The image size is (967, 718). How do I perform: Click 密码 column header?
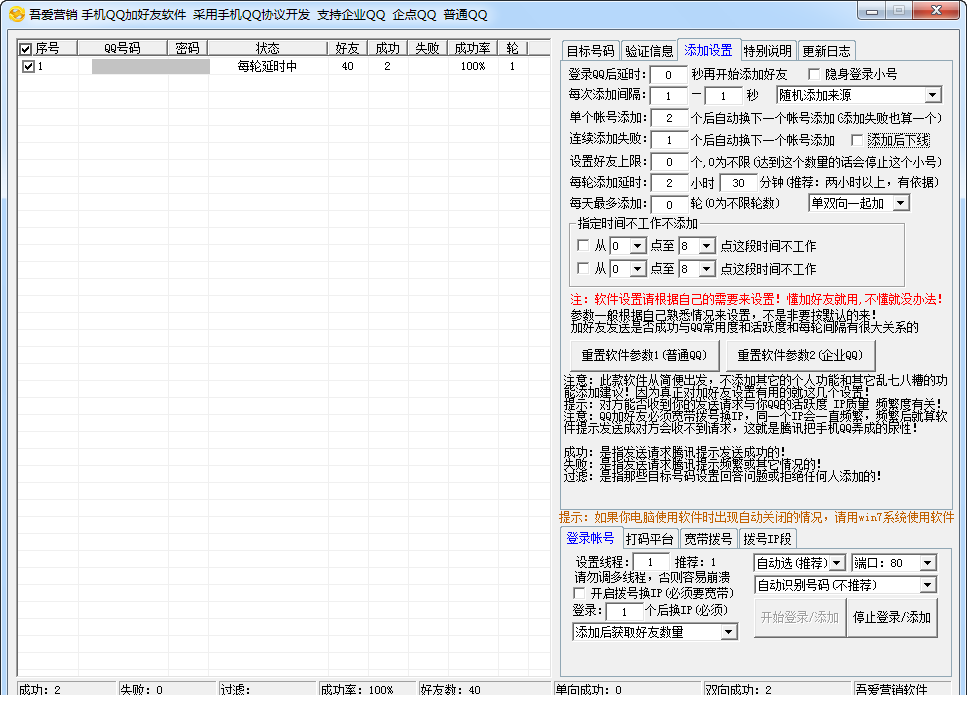(x=187, y=48)
